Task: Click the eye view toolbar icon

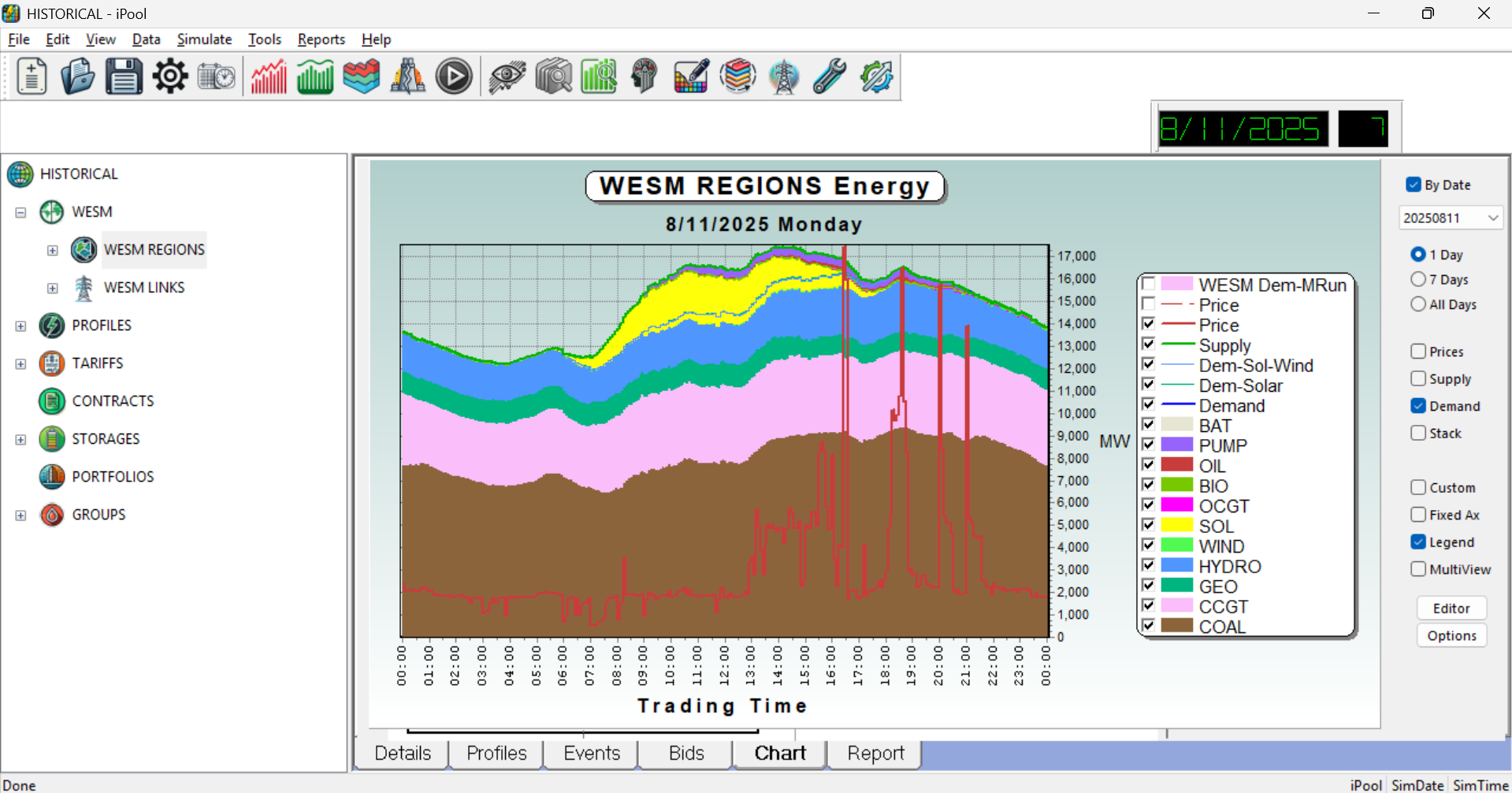Action: (507, 77)
